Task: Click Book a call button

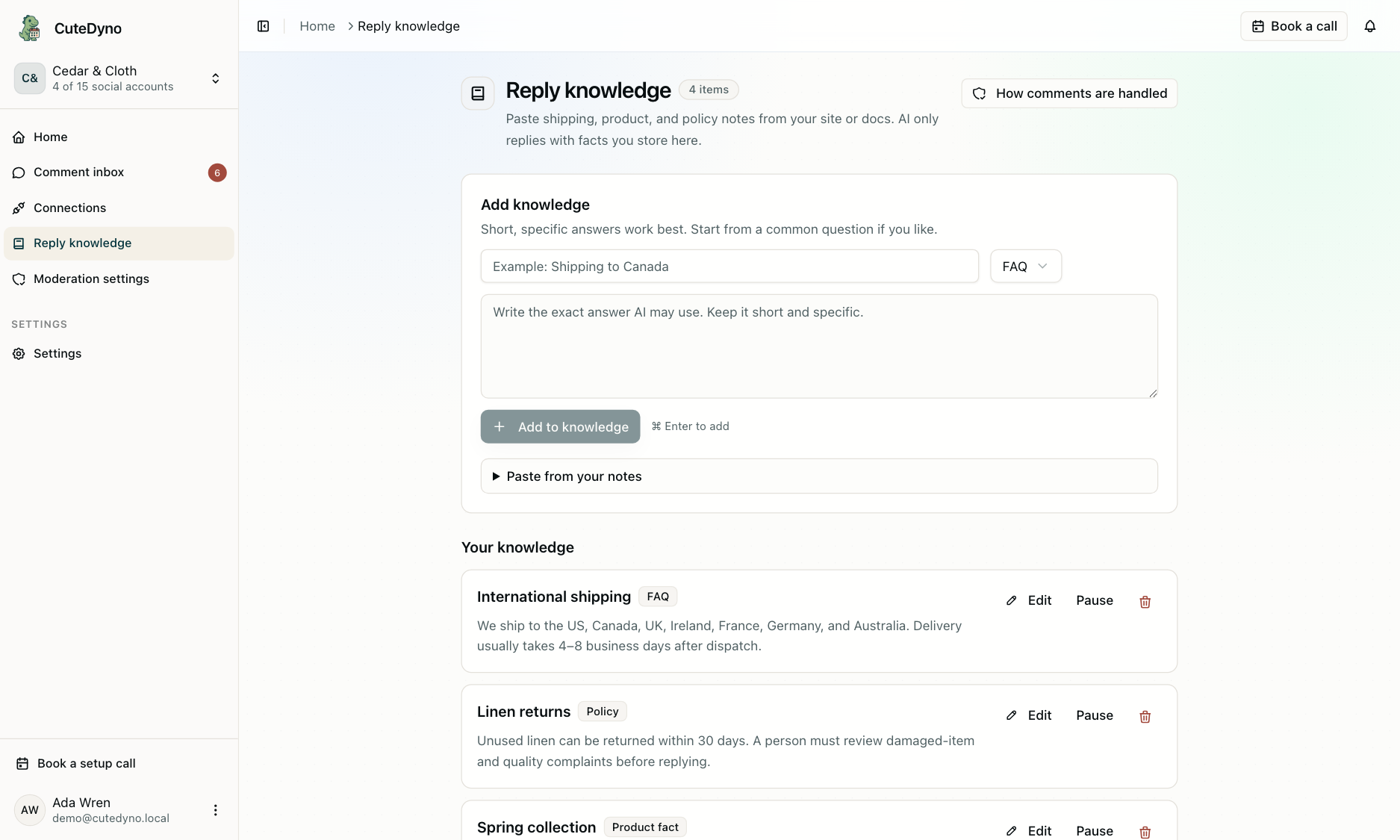Action: 1293,26
